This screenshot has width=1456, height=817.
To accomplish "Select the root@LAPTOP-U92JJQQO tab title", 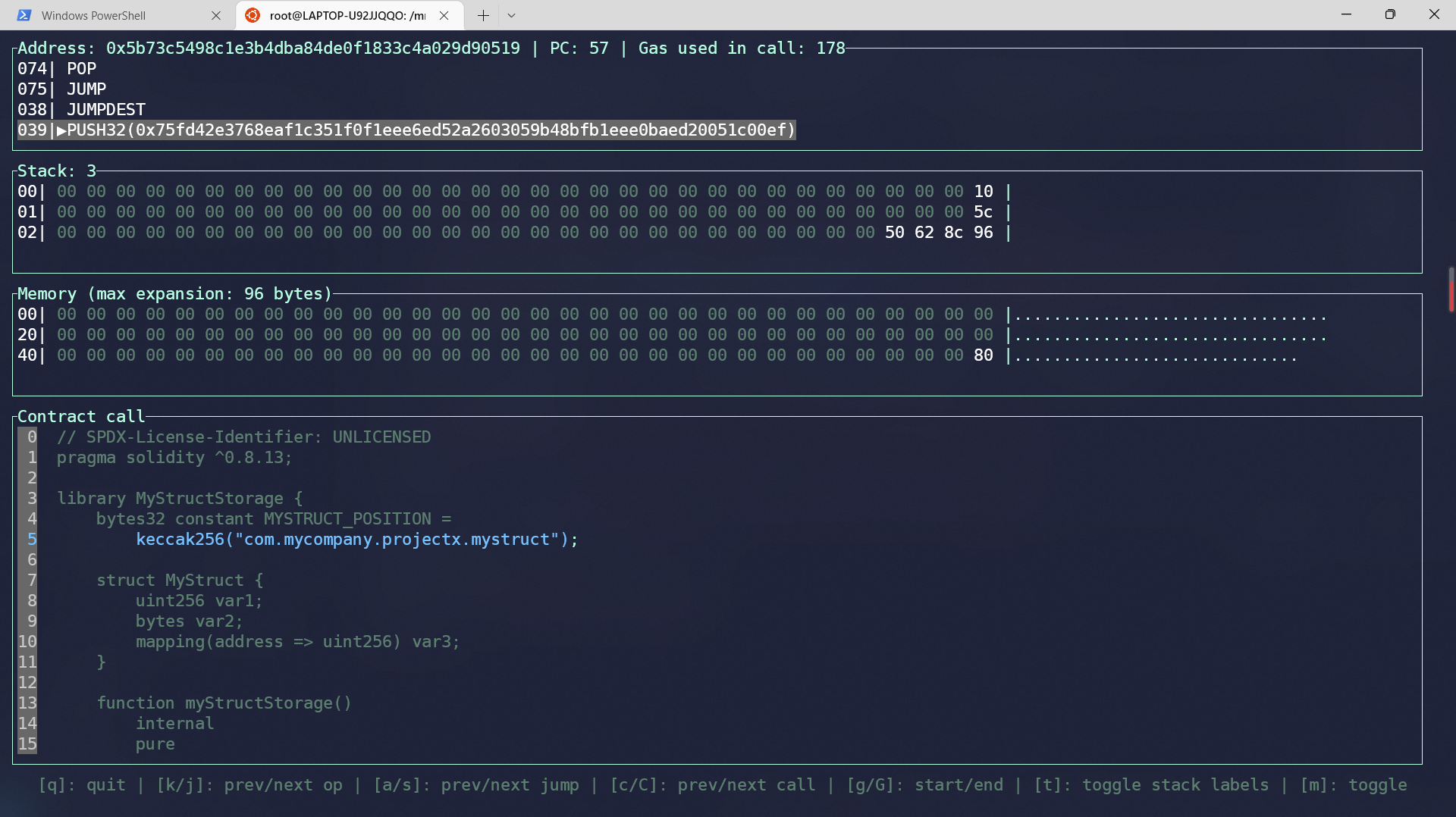I will click(347, 15).
